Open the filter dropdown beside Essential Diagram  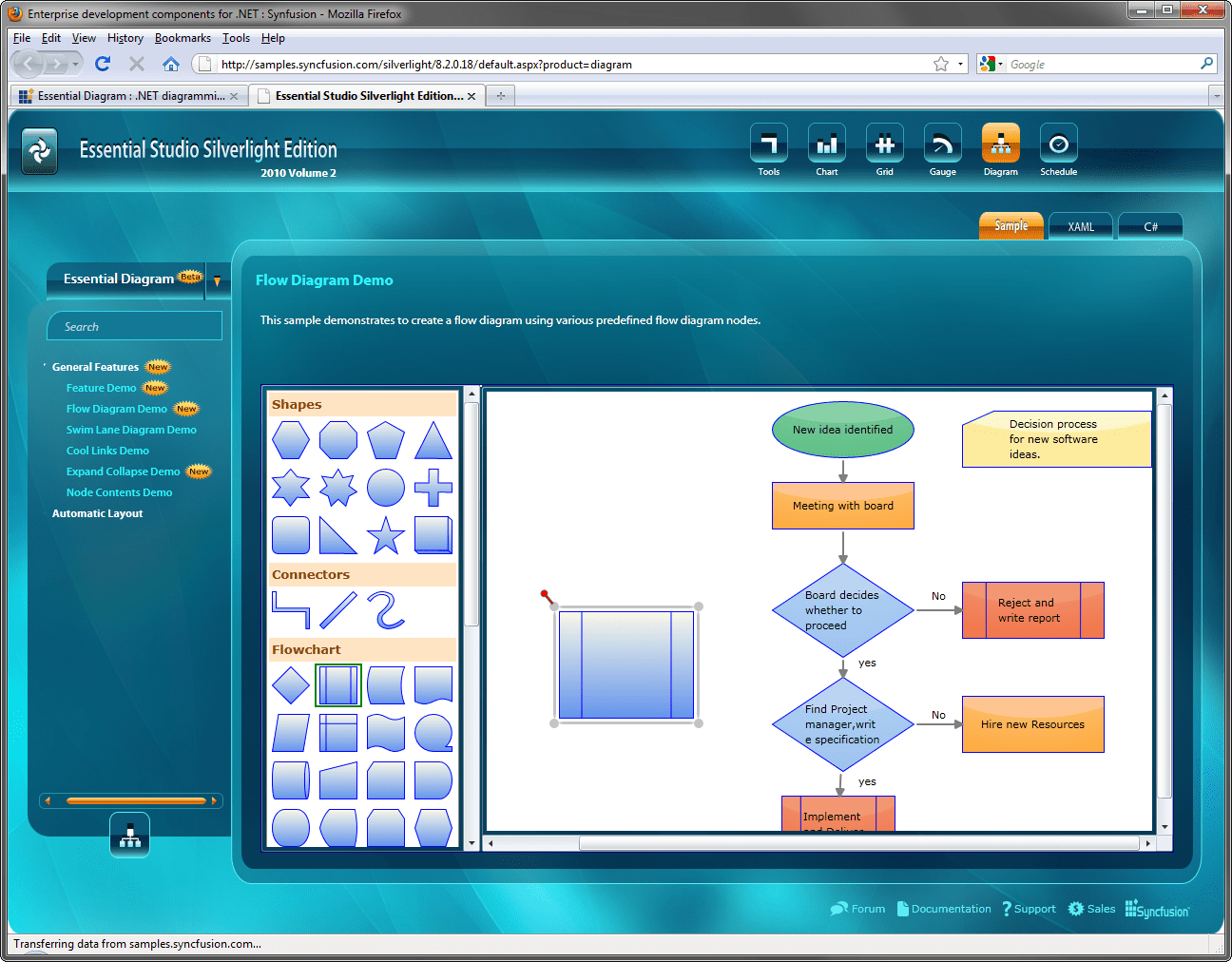(218, 281)
